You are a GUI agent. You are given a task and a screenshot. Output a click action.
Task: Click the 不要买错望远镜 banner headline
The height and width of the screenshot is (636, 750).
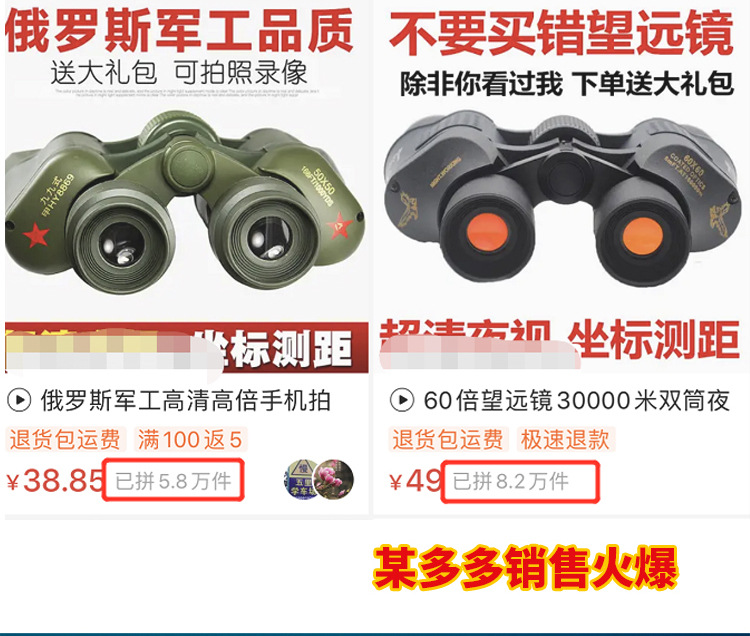tap(562, 33)
